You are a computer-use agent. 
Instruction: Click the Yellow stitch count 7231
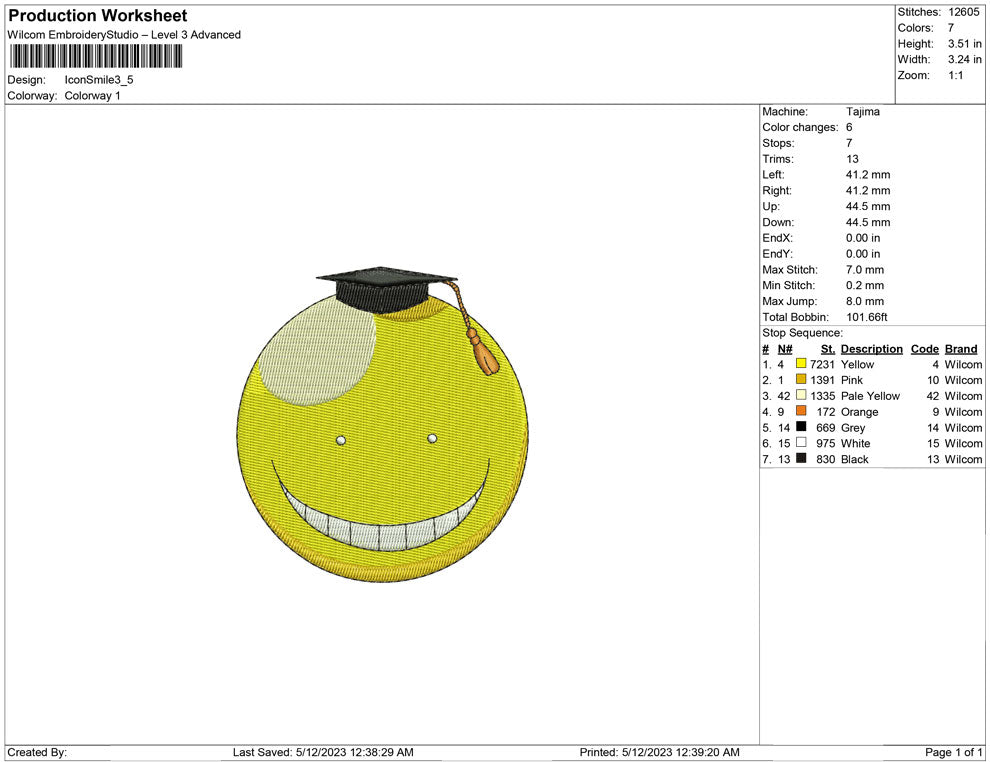(x=823, y=364)
